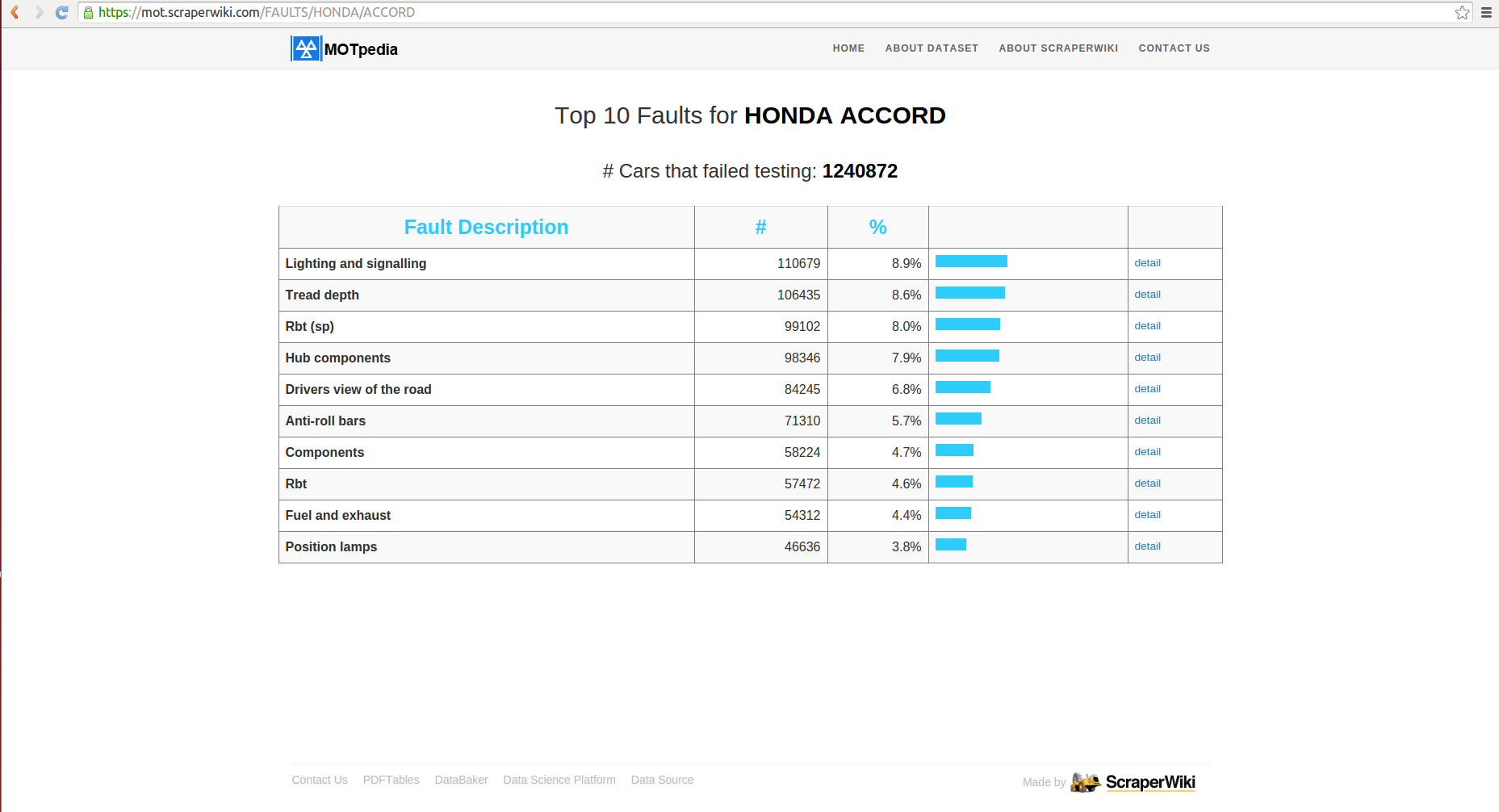Open detail for Tread depth
The image size is (1499, 812).
1147,295
